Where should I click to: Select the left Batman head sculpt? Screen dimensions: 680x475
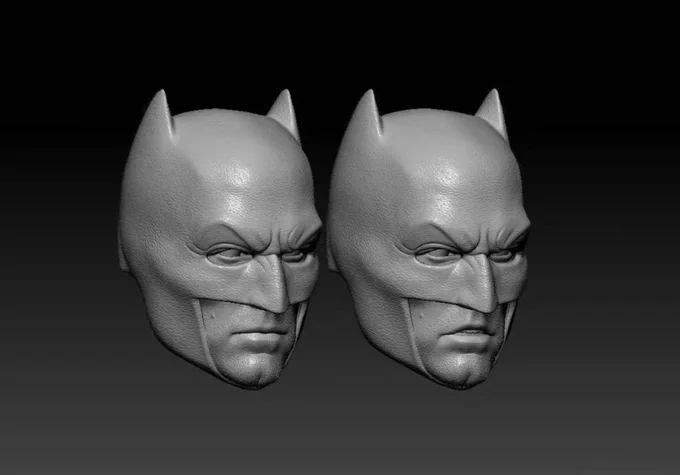[x=220, y=239]
